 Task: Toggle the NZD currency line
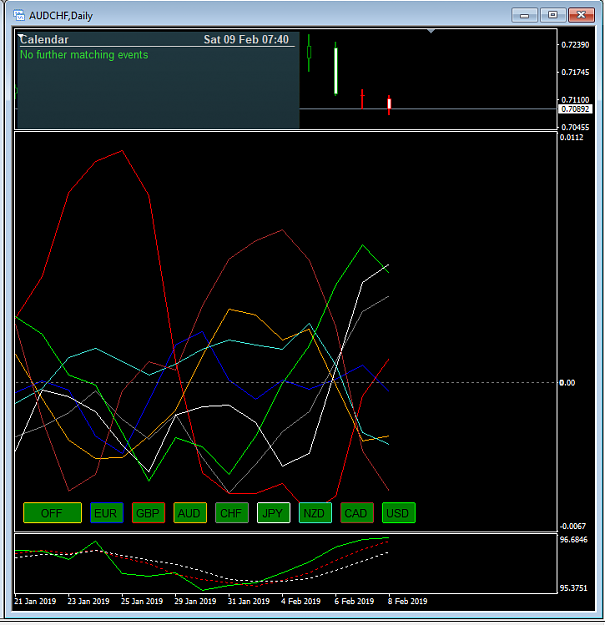(315, 513)
